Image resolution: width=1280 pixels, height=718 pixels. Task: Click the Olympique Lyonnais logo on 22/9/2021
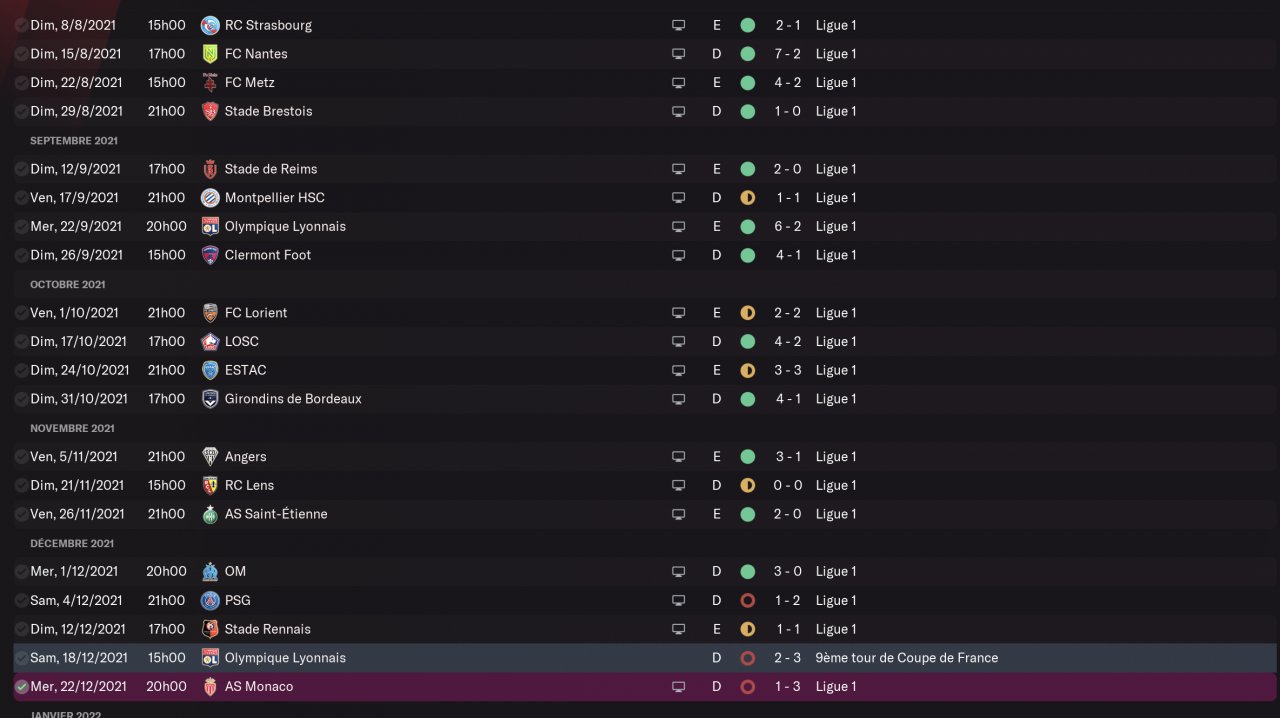210,226
